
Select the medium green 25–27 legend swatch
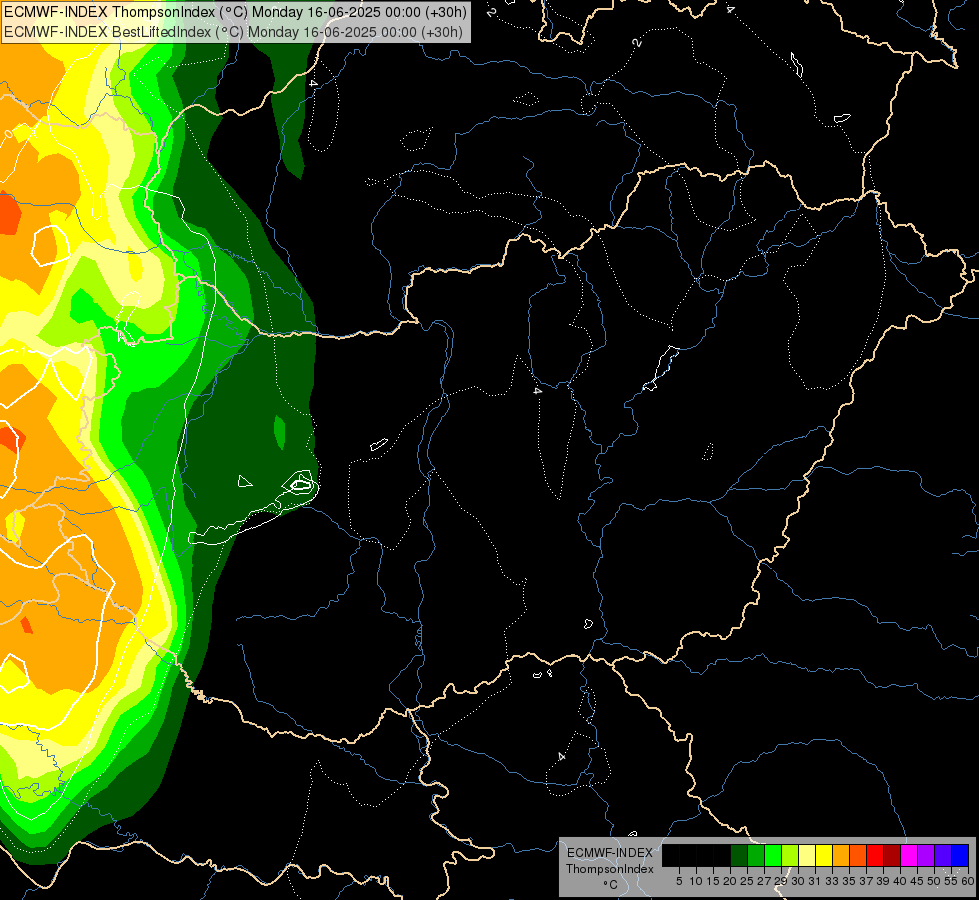(x=756, y=855)
